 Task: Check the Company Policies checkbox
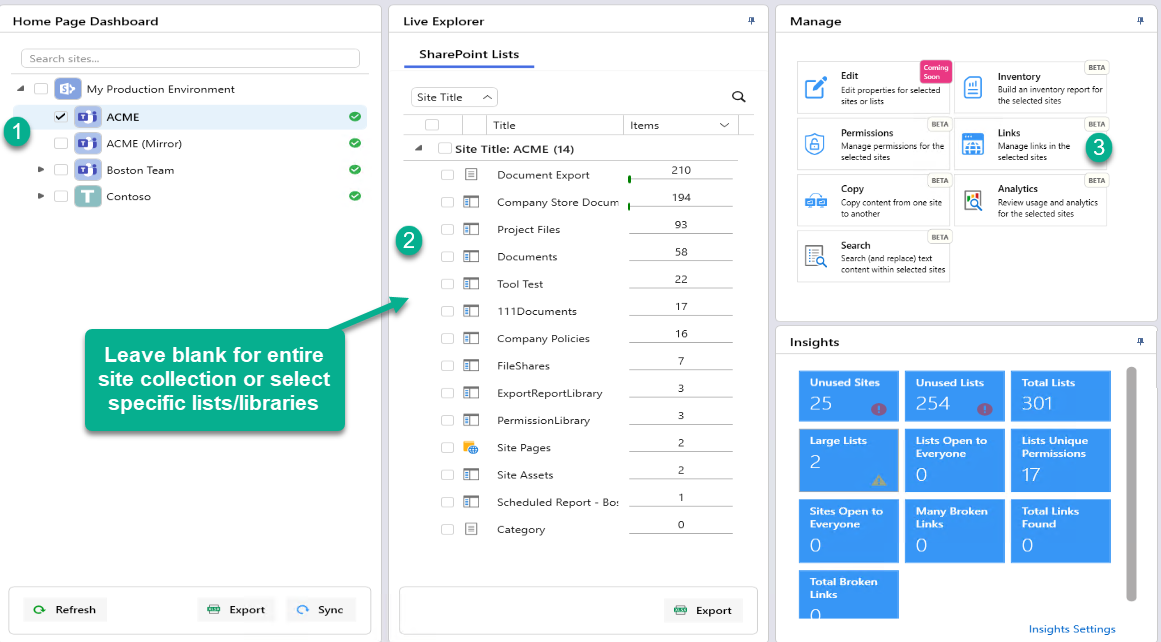447,338
